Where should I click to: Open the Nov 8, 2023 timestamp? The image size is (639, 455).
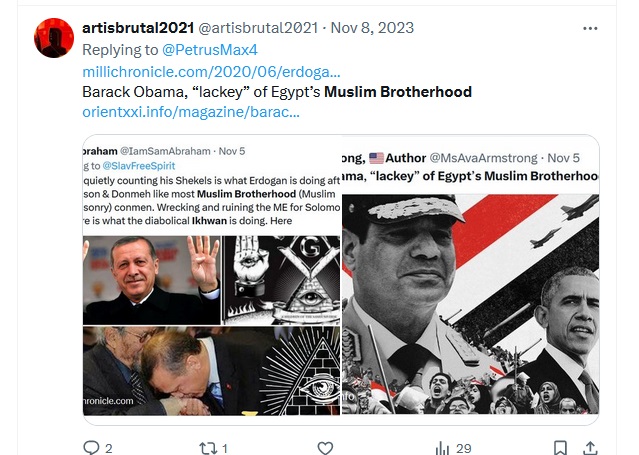click(372, 28)
